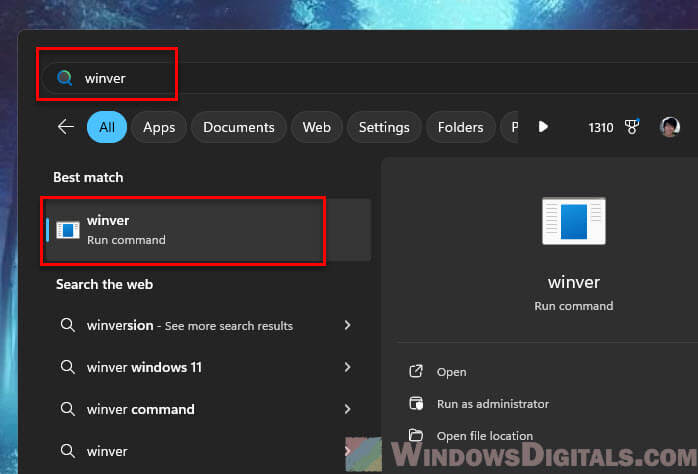The height and width of the screenshot is (474, 698).
Task: Click the search icon beside winver command
Action: (68, 409)
